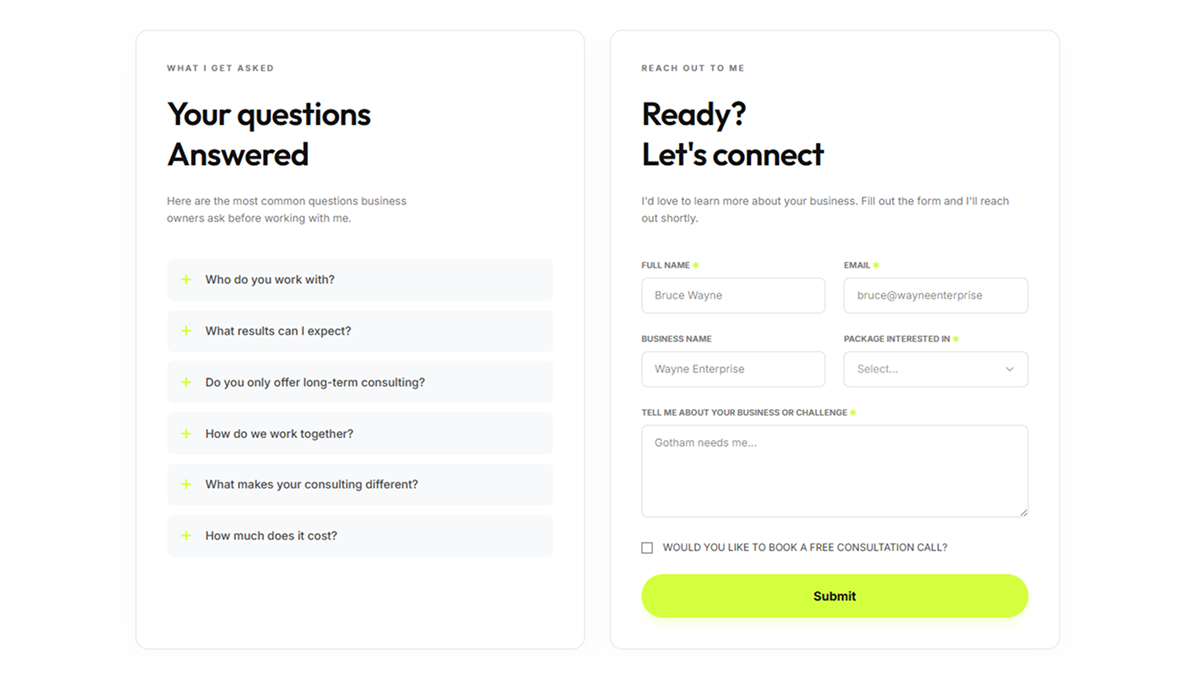Click the business or challenge textarea
This screenshot has height=675, width=1200.
coord(834,472)
